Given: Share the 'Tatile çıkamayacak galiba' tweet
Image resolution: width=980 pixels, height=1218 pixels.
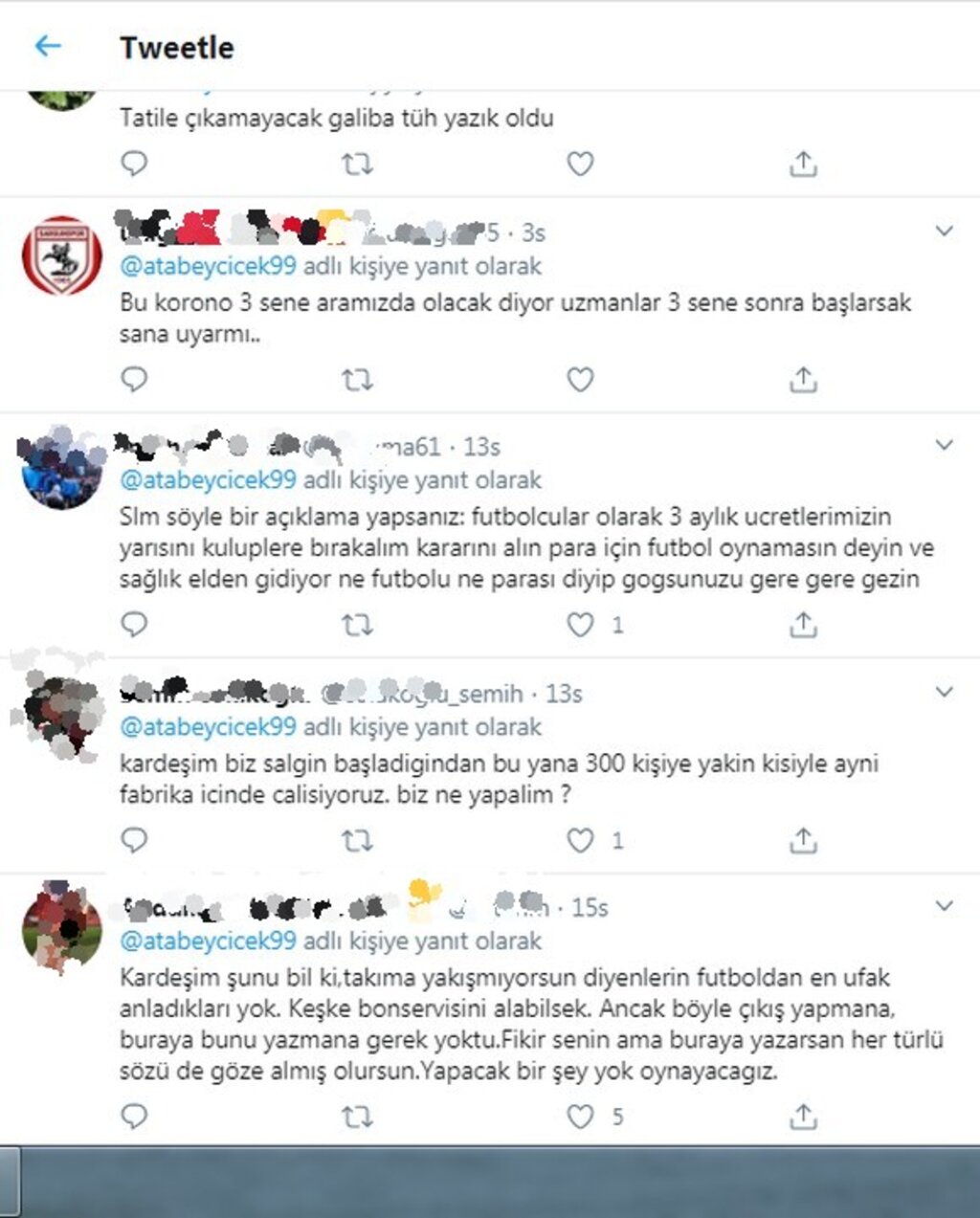Looking at the screenshot, I should pyautogui.click(x=803, y=164).
